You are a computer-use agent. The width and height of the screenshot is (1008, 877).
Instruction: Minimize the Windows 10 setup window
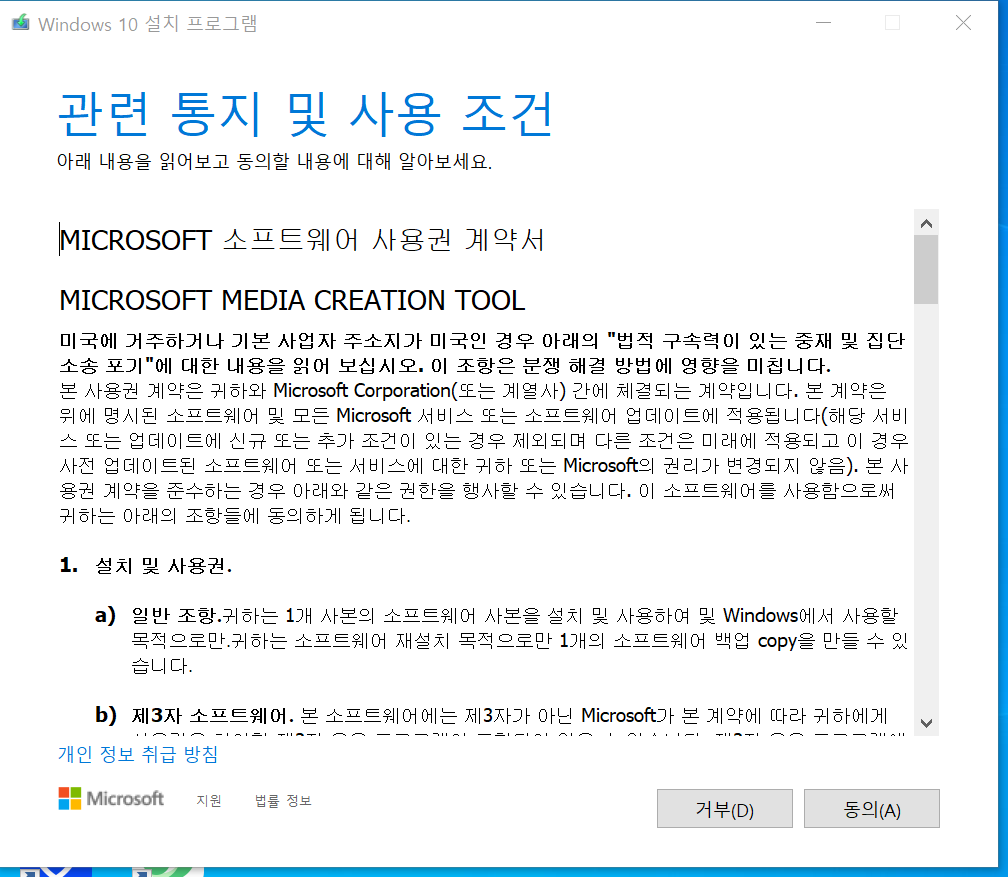pos(824,23)
